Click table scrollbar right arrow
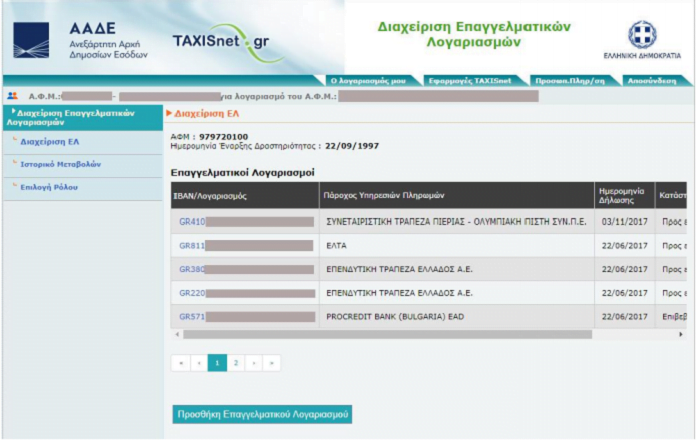This screenshot has height=440, width=700. point(681,334)
